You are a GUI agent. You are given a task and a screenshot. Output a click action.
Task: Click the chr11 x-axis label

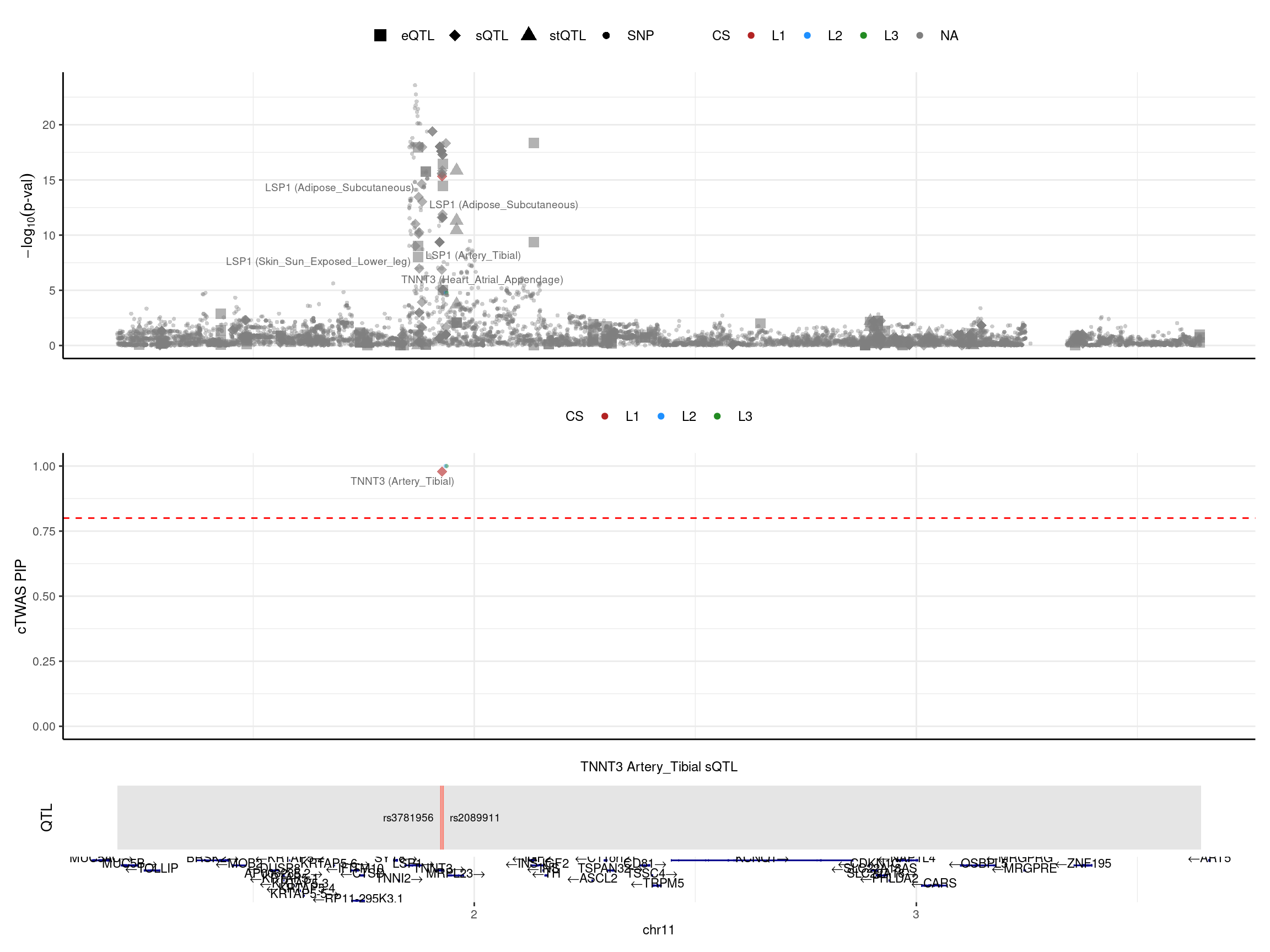click(x=658, y=929)
